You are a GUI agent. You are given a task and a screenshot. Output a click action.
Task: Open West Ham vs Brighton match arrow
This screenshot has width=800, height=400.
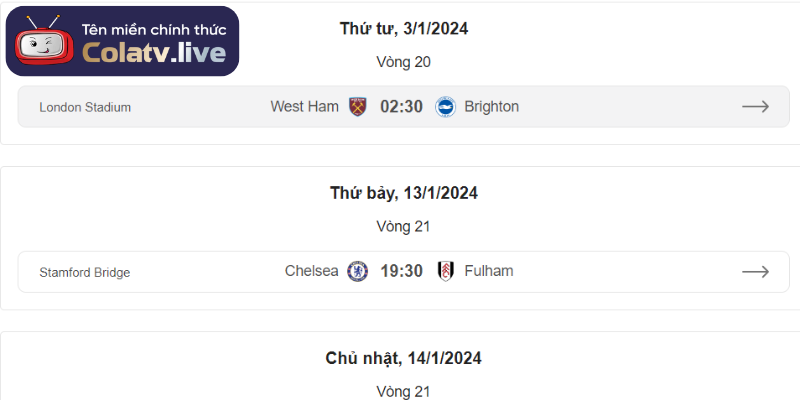pos(755,107)
